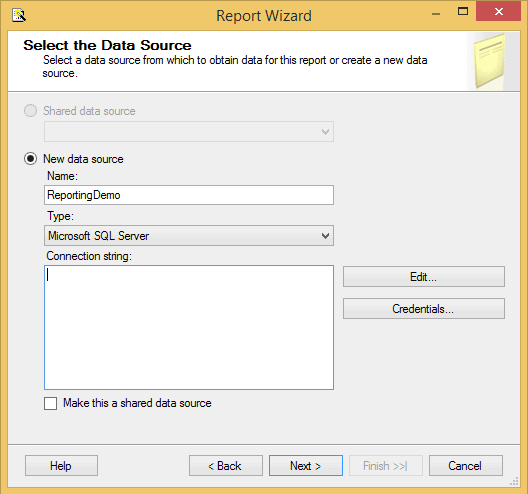Click the Type dropdown arrow chevron
The height and width of the screenshot is (494, 528).
tap(325, 236)
